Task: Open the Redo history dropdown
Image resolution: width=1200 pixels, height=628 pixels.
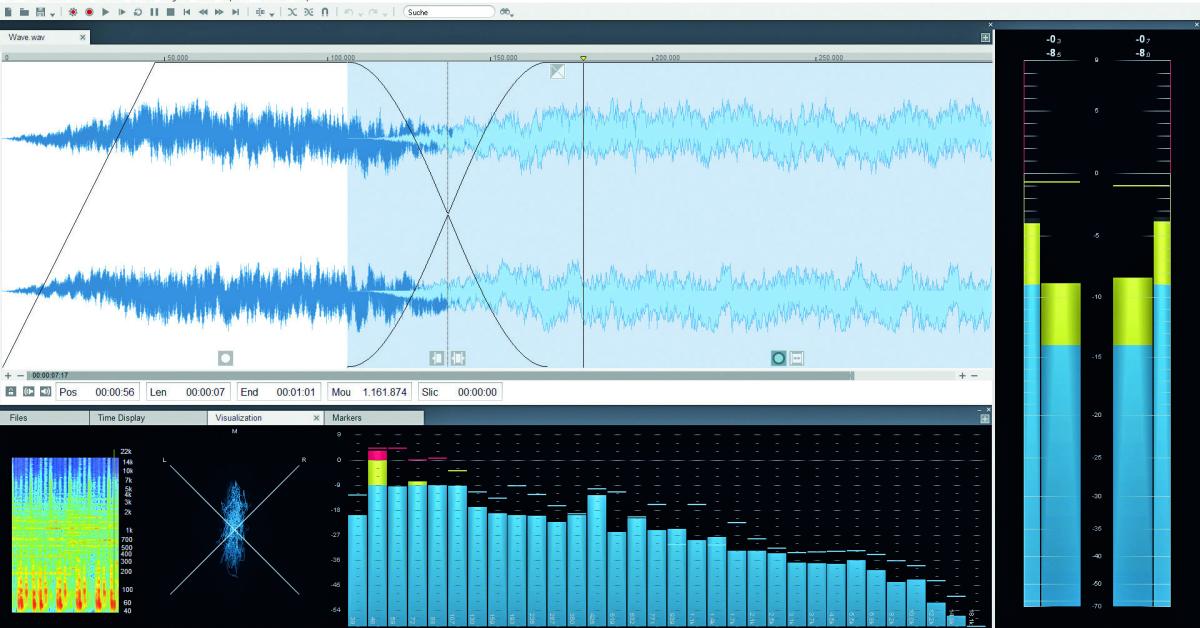Action: [x=385, y=13]
